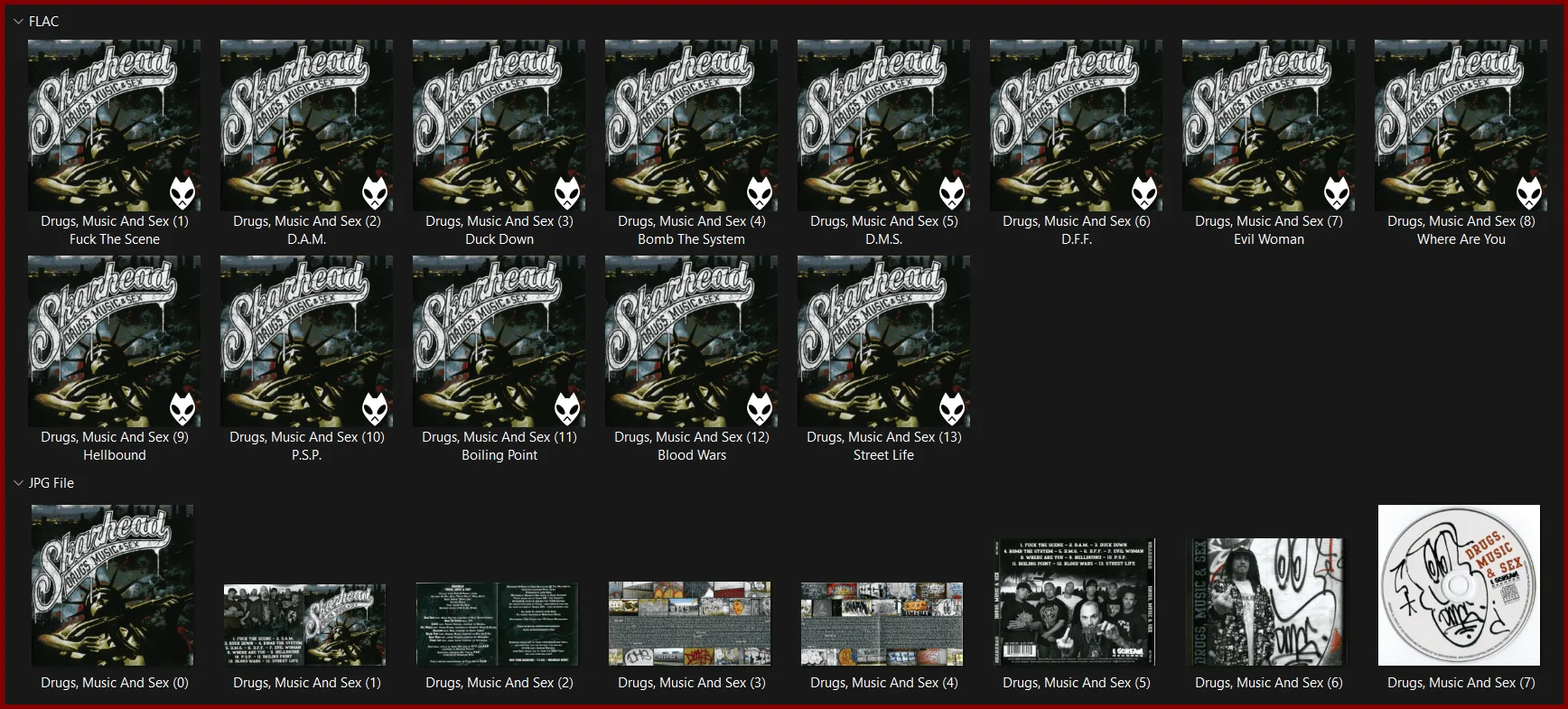Select JPG disc scan thumbnail labeled (7)
This screenshot has height=709, width=1568.
point(1460,585)
